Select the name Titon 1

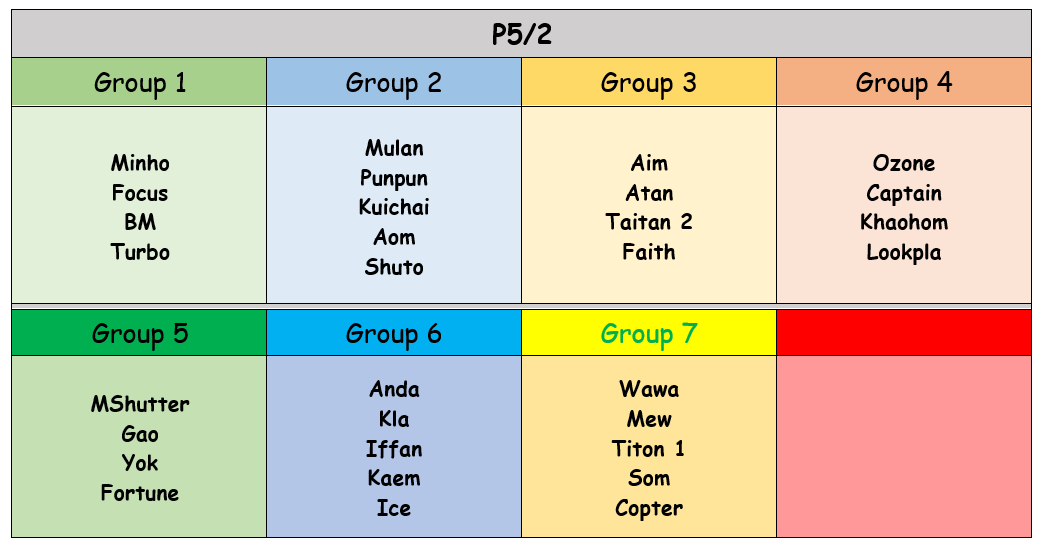649,449
